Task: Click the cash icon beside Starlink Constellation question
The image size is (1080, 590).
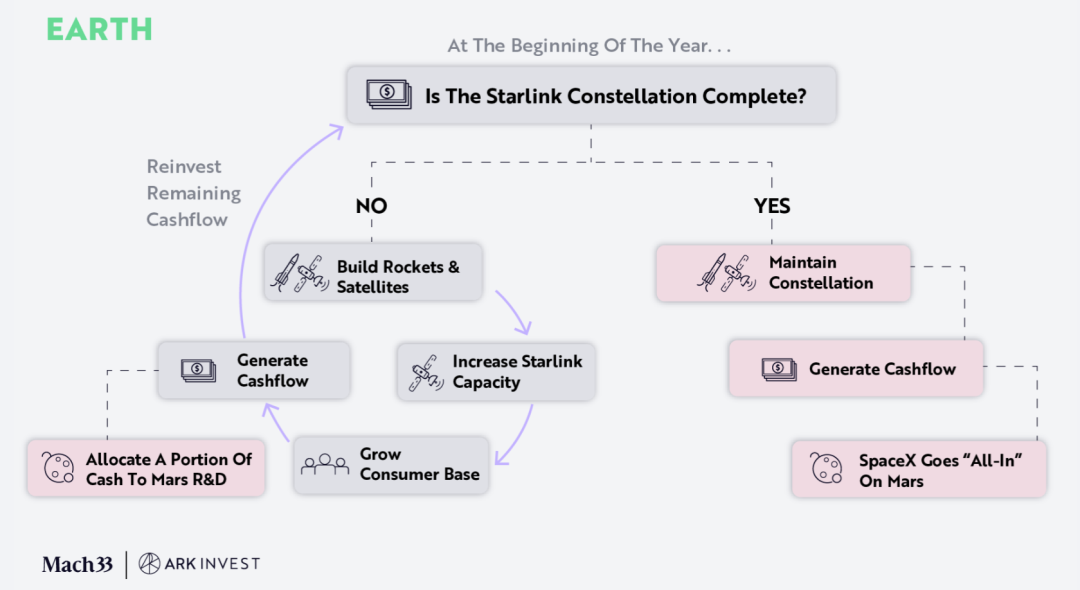Action: (388, 95)
